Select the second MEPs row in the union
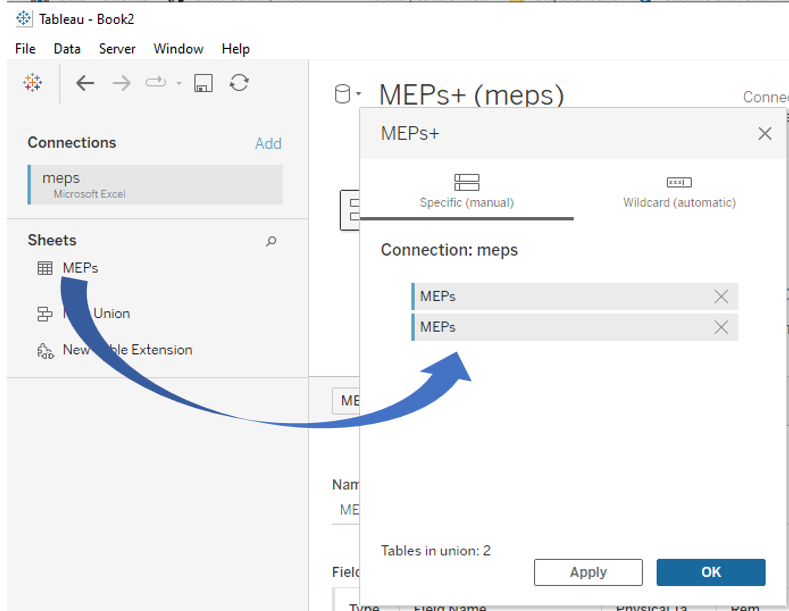Viewport: 789px width, 611px height. tap(575, 328)
